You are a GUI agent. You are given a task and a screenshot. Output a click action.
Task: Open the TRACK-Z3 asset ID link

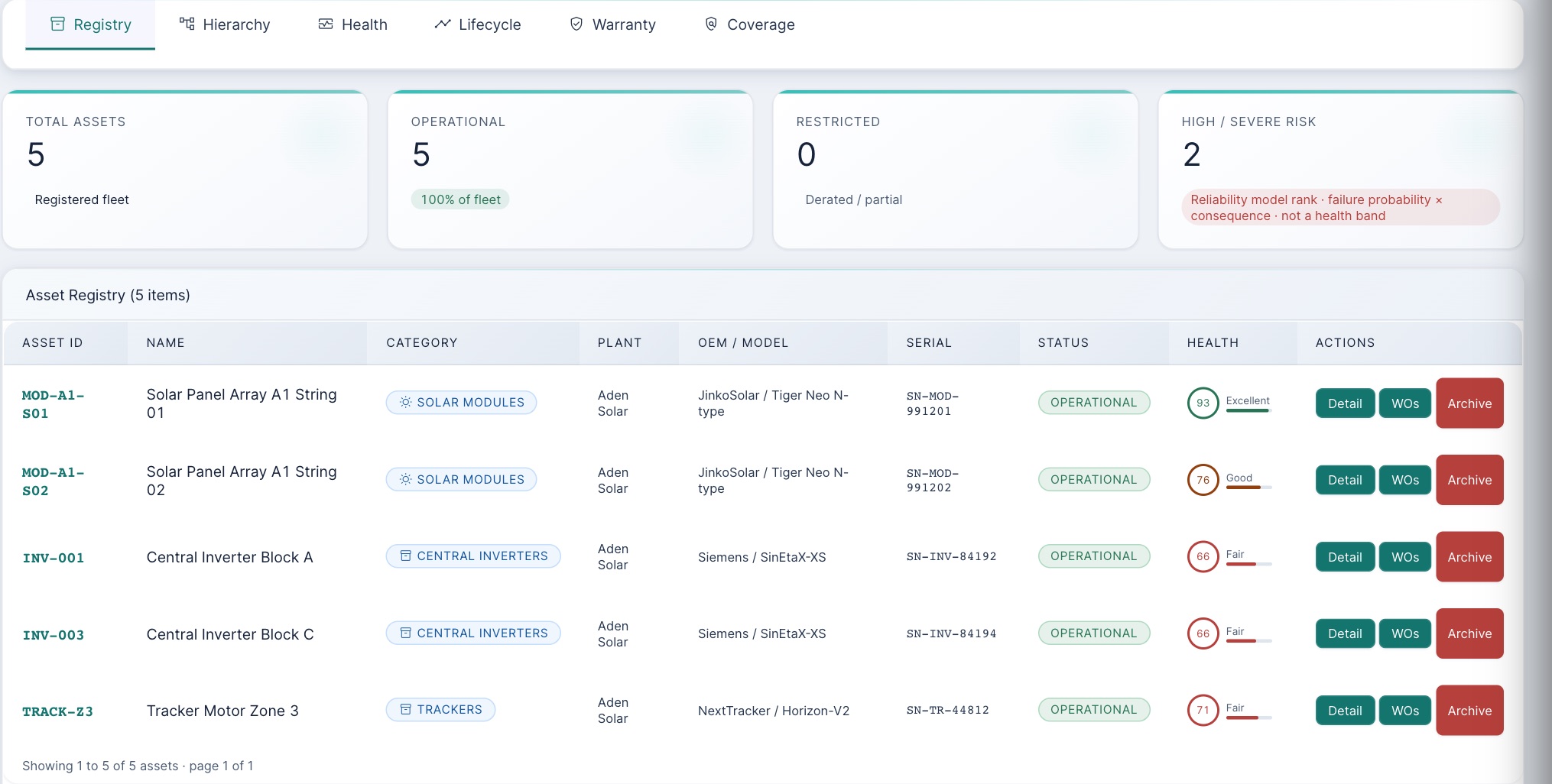click(x=57, y=711)
